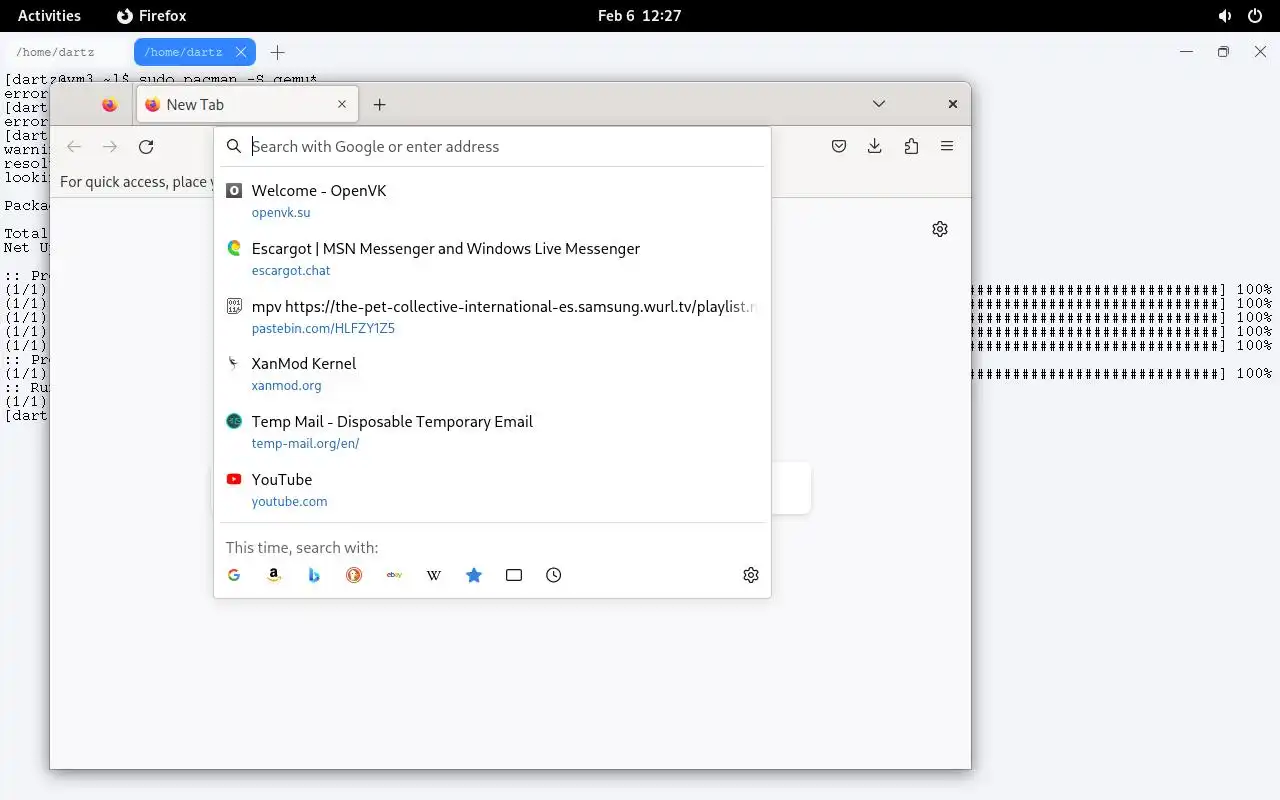Open Firefox app menu in top bar
The width and height of the screenshot is (1280, 800).
(x=152, y=16)
